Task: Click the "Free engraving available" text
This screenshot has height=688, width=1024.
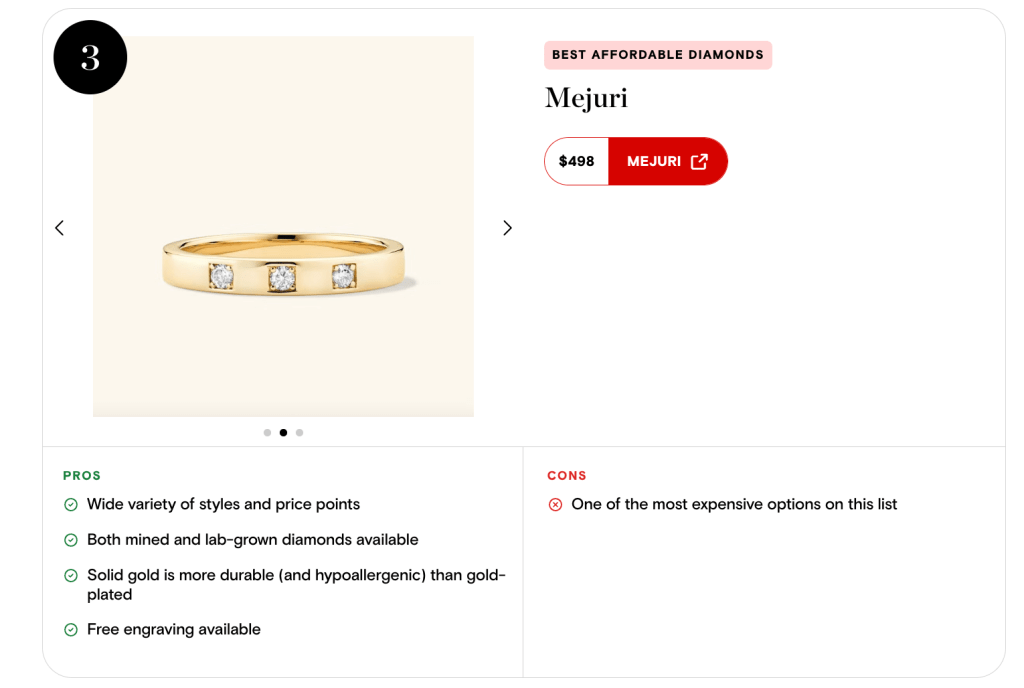Action: [x=174, y=630]
